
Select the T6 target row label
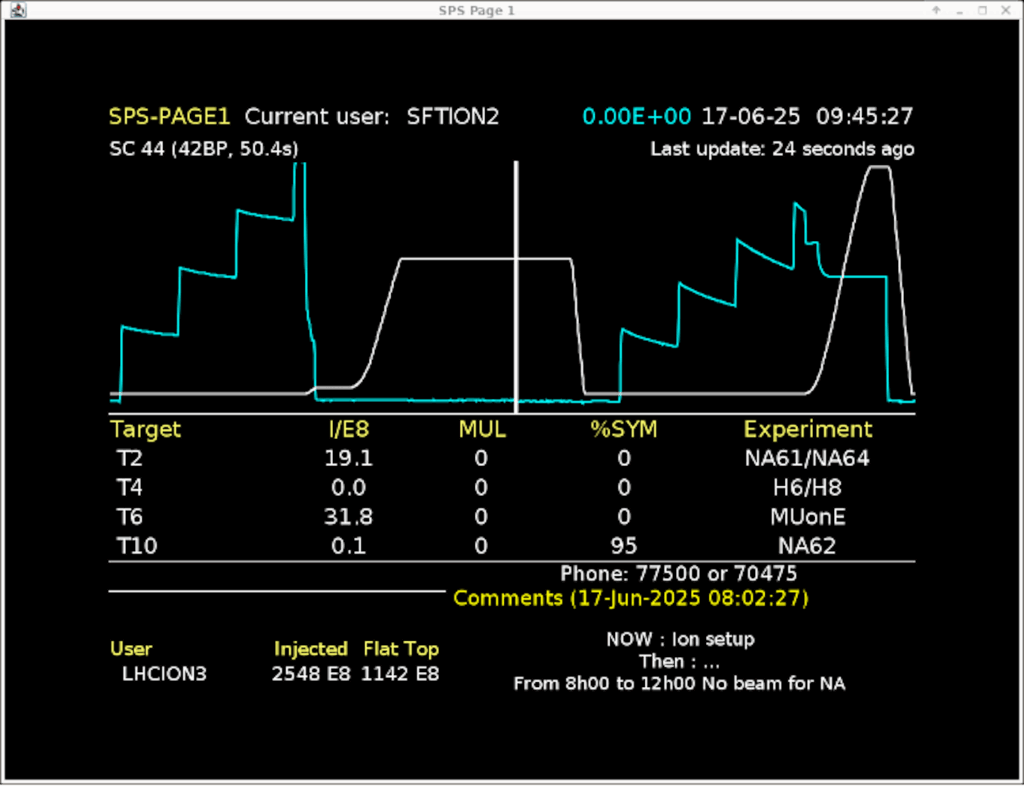click(x=129, y=517)
